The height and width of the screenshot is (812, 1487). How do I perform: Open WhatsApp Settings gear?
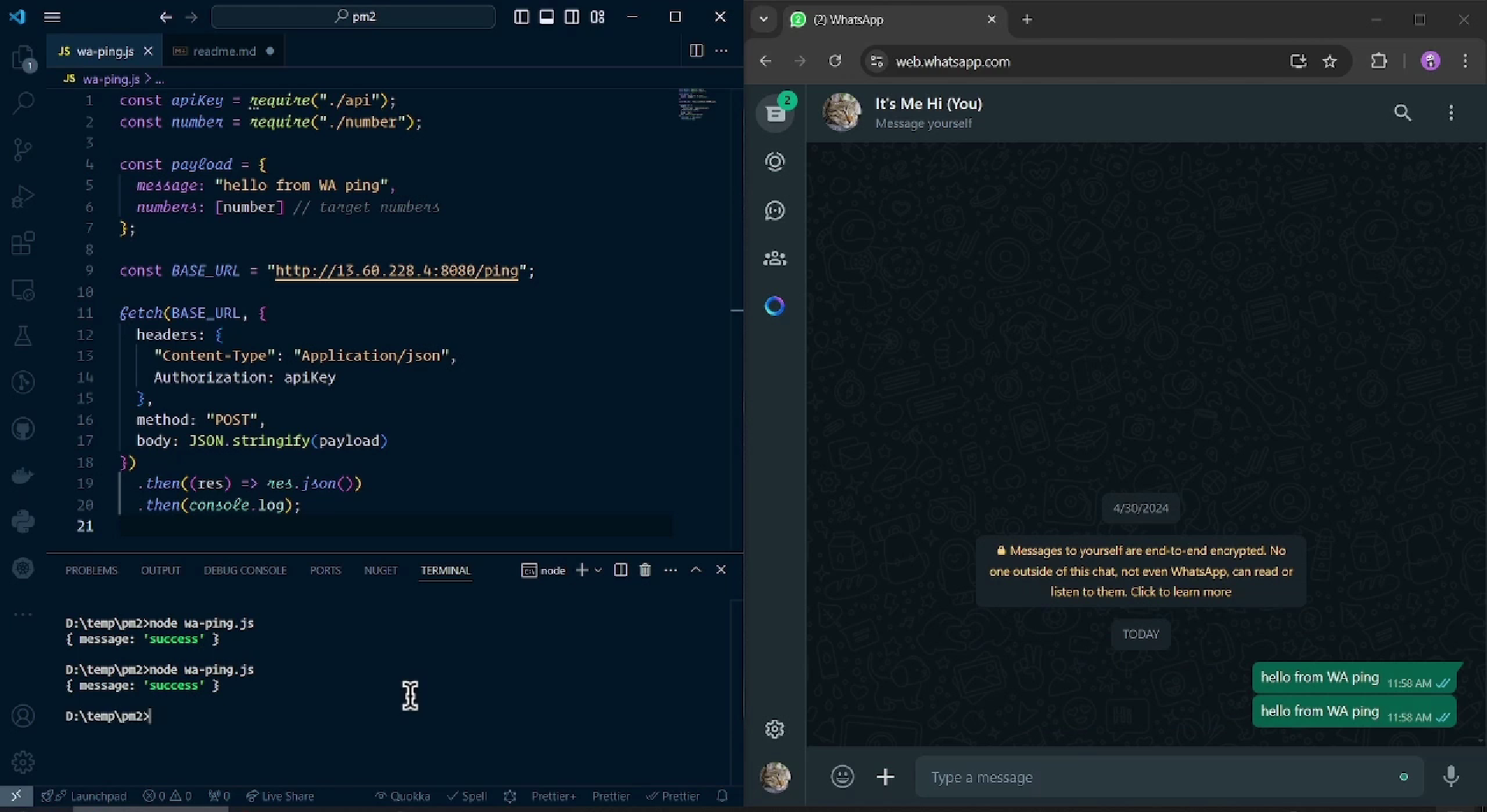(774, 729)
